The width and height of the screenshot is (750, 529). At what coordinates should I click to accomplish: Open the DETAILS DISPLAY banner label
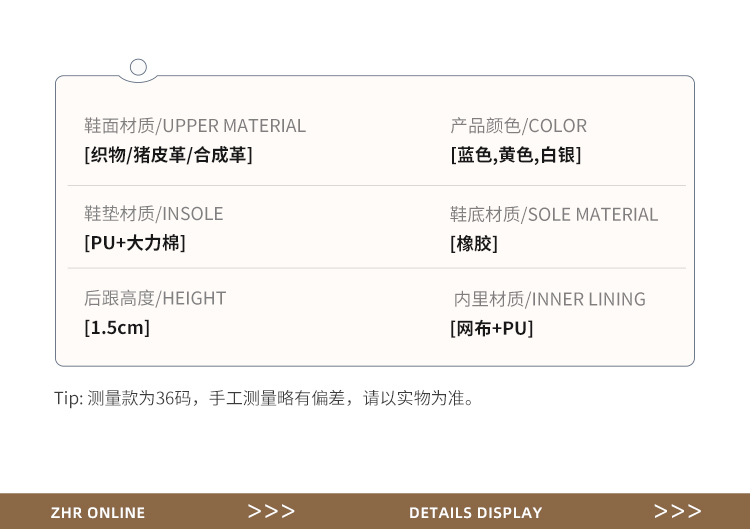(475, 513)
